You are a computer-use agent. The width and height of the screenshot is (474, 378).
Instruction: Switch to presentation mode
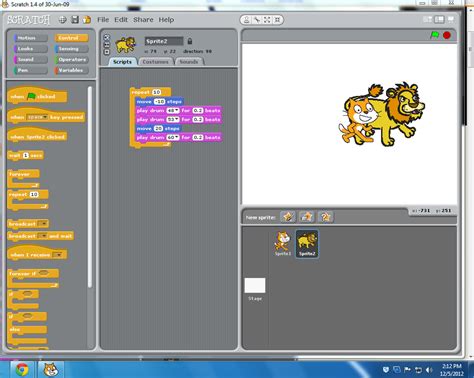click(x=451, y=20)
